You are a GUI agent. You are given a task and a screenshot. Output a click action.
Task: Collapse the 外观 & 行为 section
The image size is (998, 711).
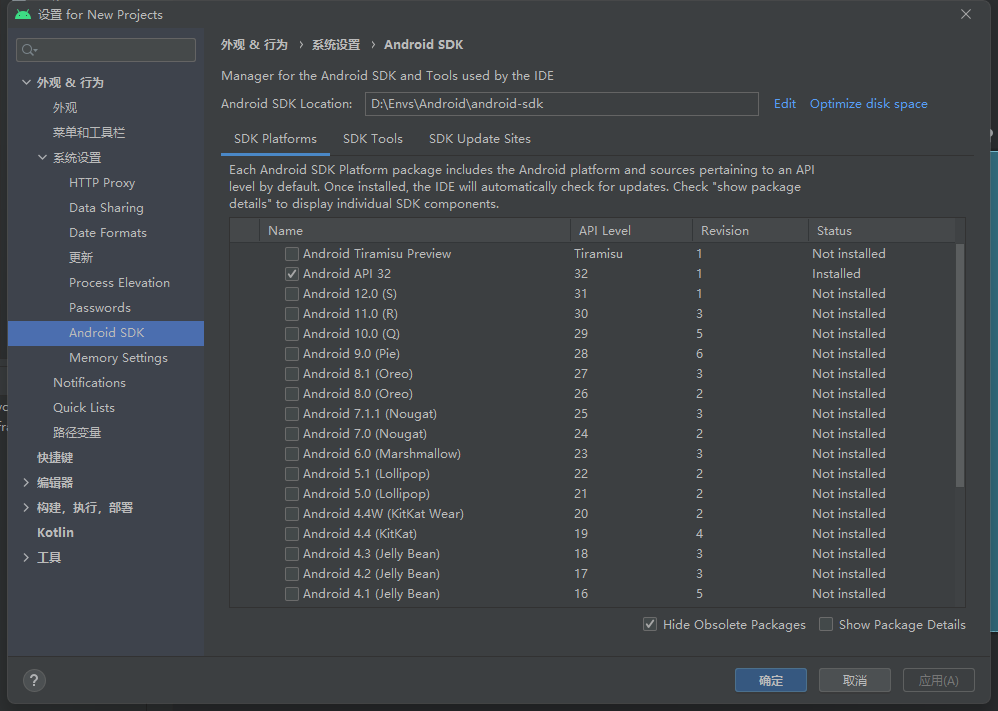point(26,82)
